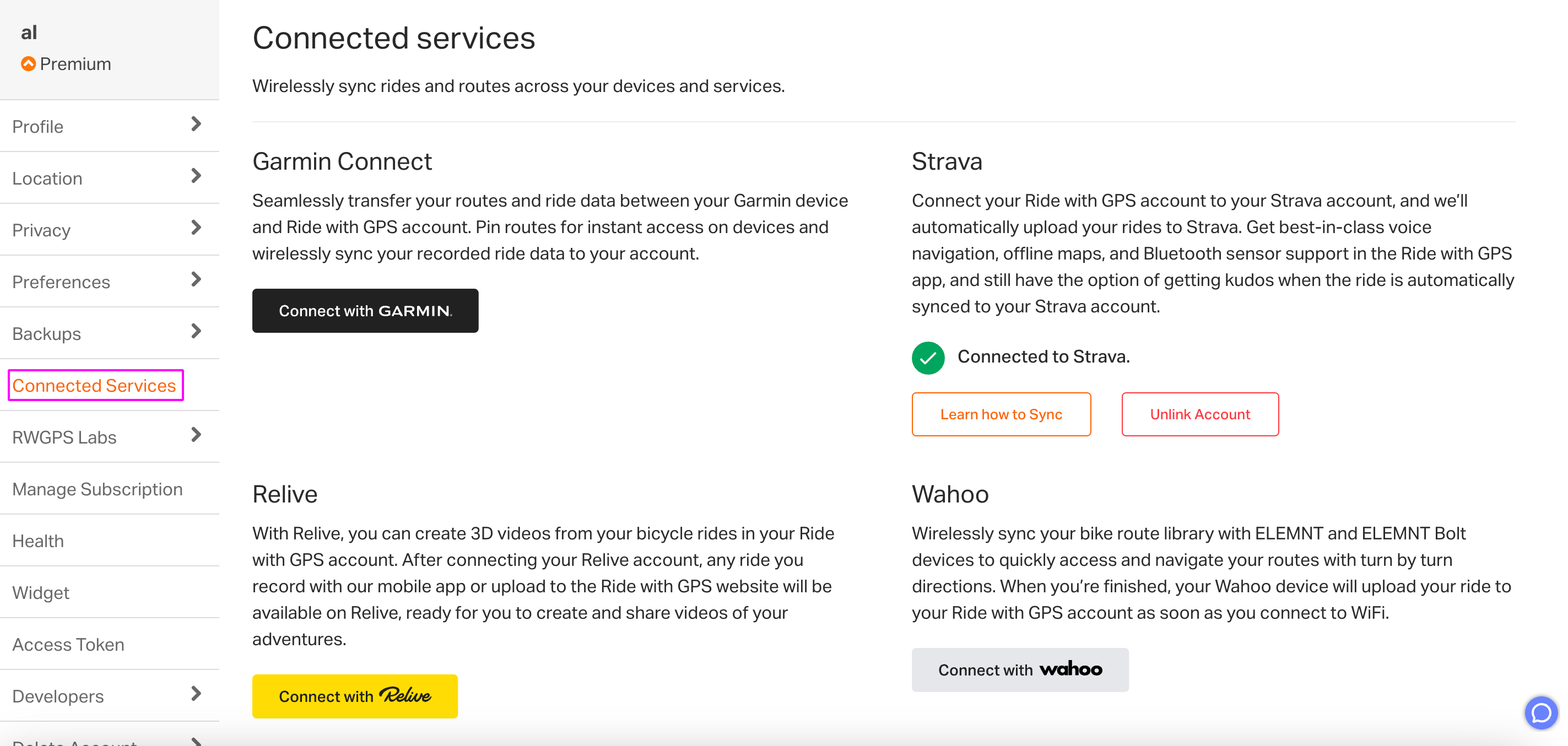Click the green Strava connected checkmark icon
This screenshot has height=746, width=1568.
click(928, 358)
